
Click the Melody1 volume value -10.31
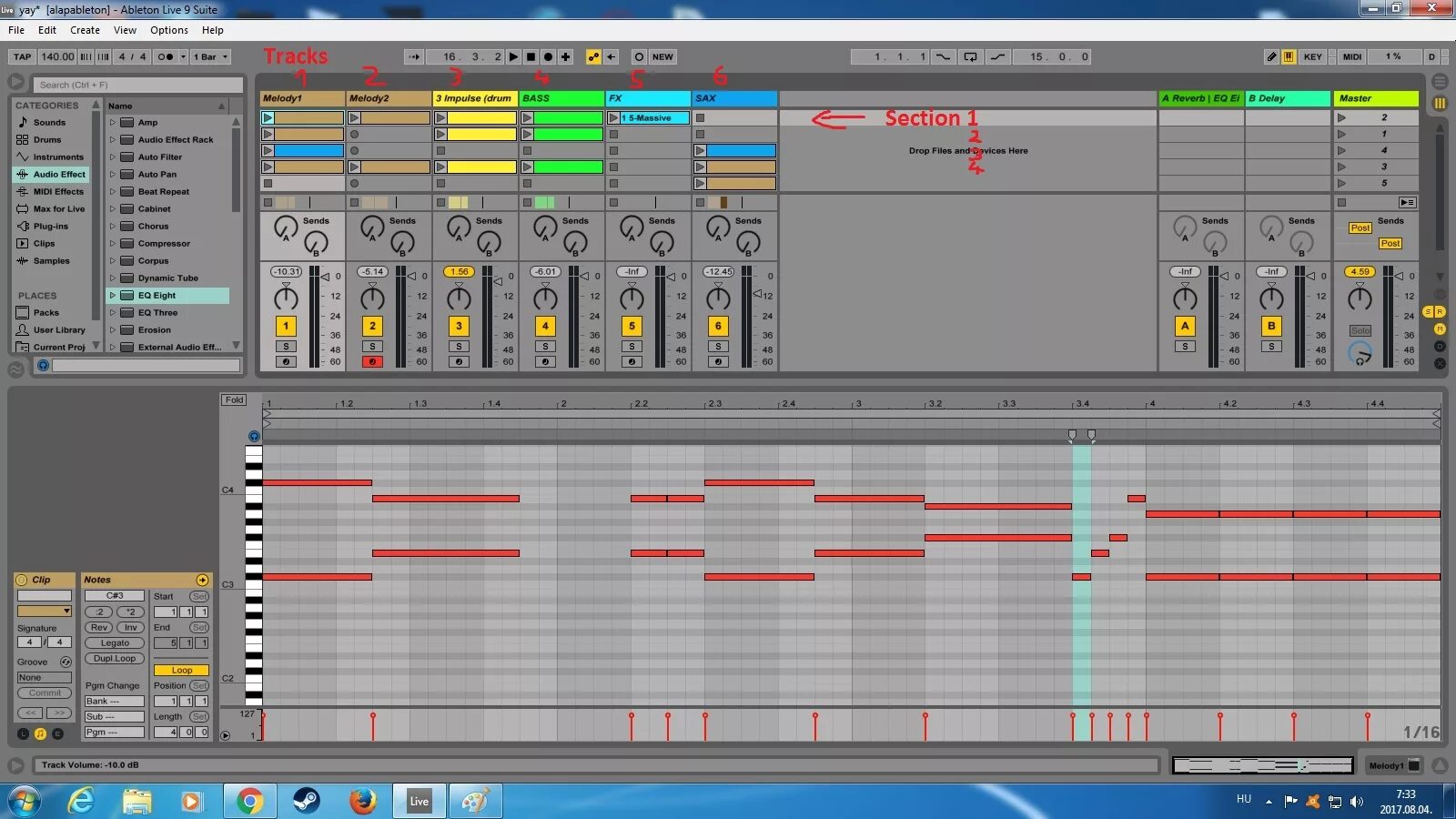(286, 271)
